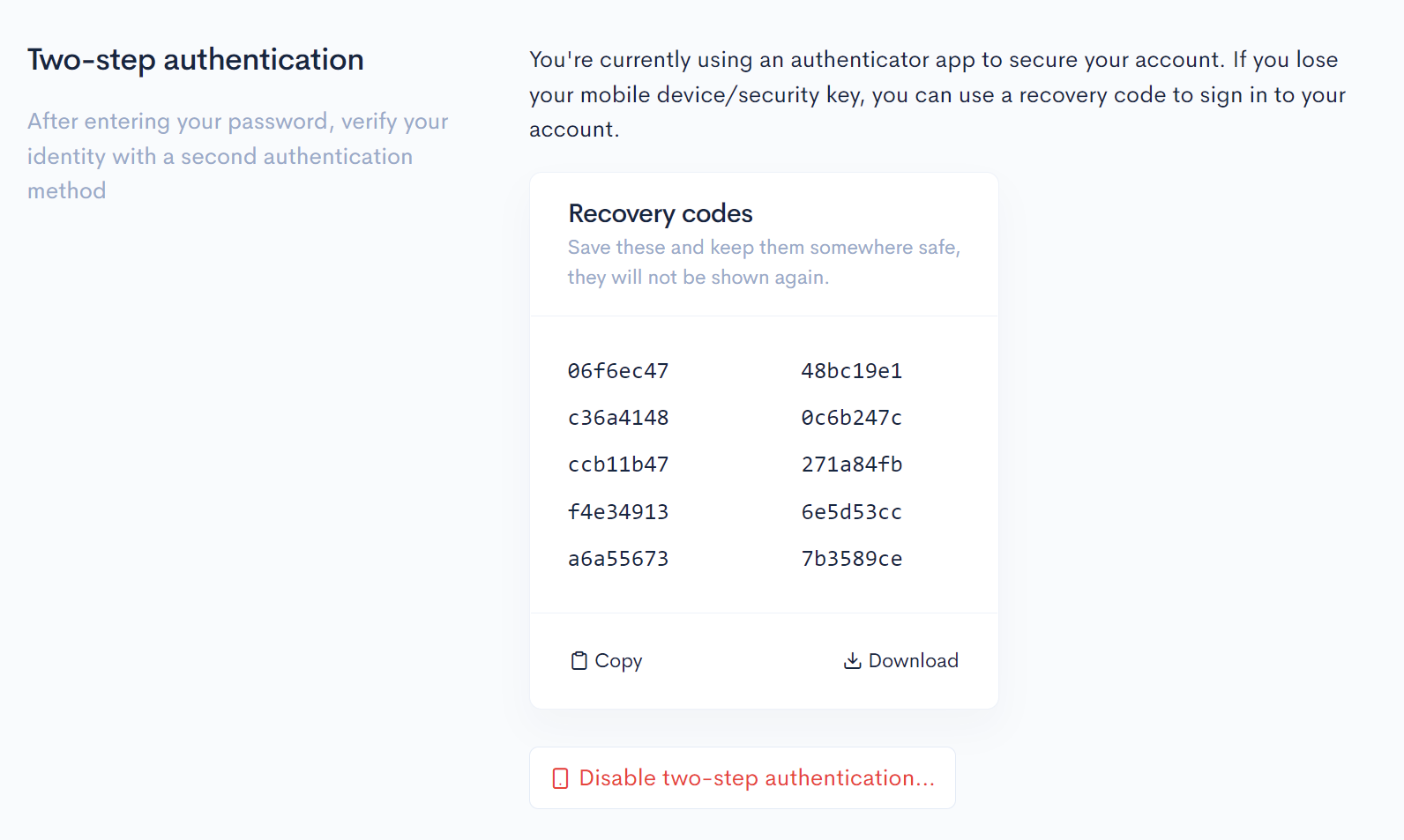Select recovery code 48bc19e1
This screenshot has width=1404, height=840.
pyautogui.click(x=852, y=371)
